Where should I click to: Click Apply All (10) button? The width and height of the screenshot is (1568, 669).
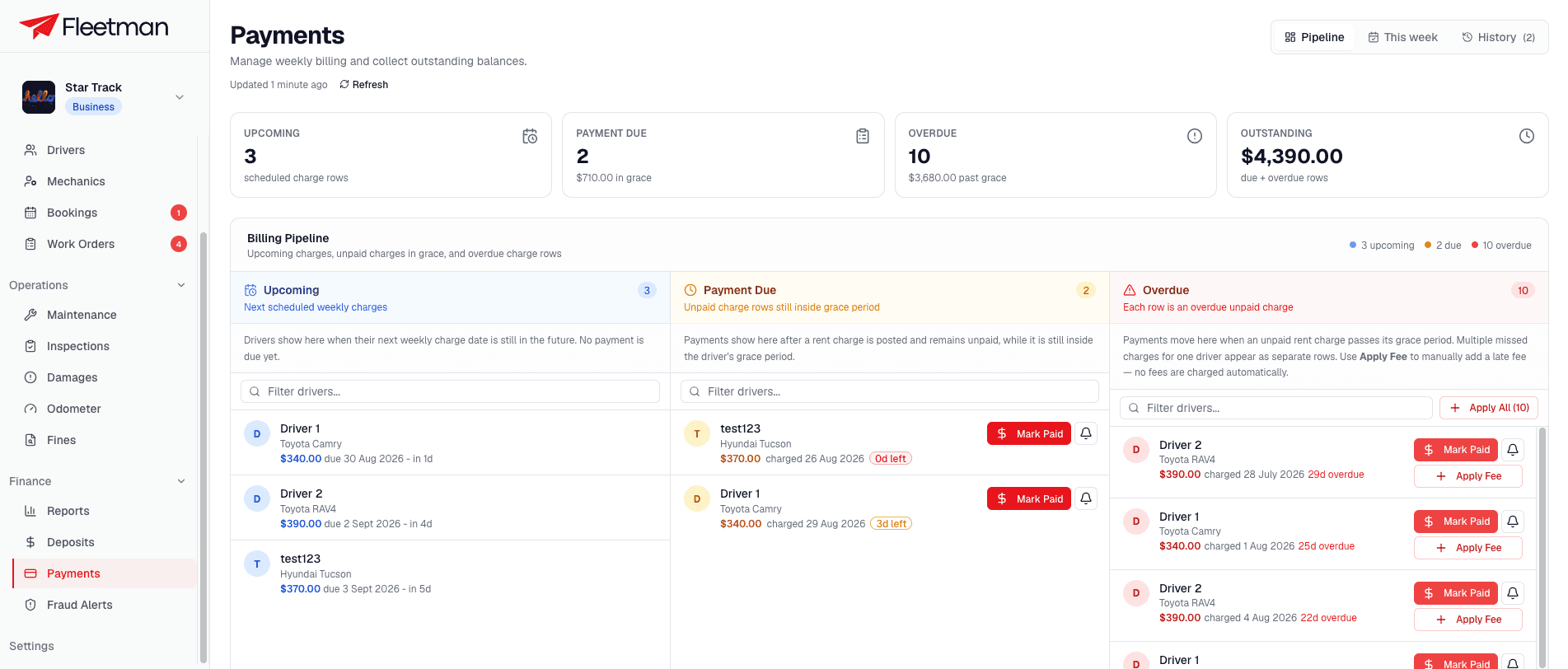pyautogui.click(x=1488, y=408)
